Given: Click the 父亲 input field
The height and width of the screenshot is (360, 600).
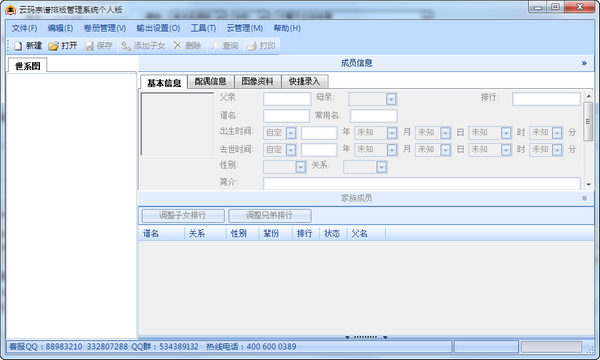Looking at the screenshot, I should pos(287,99).
